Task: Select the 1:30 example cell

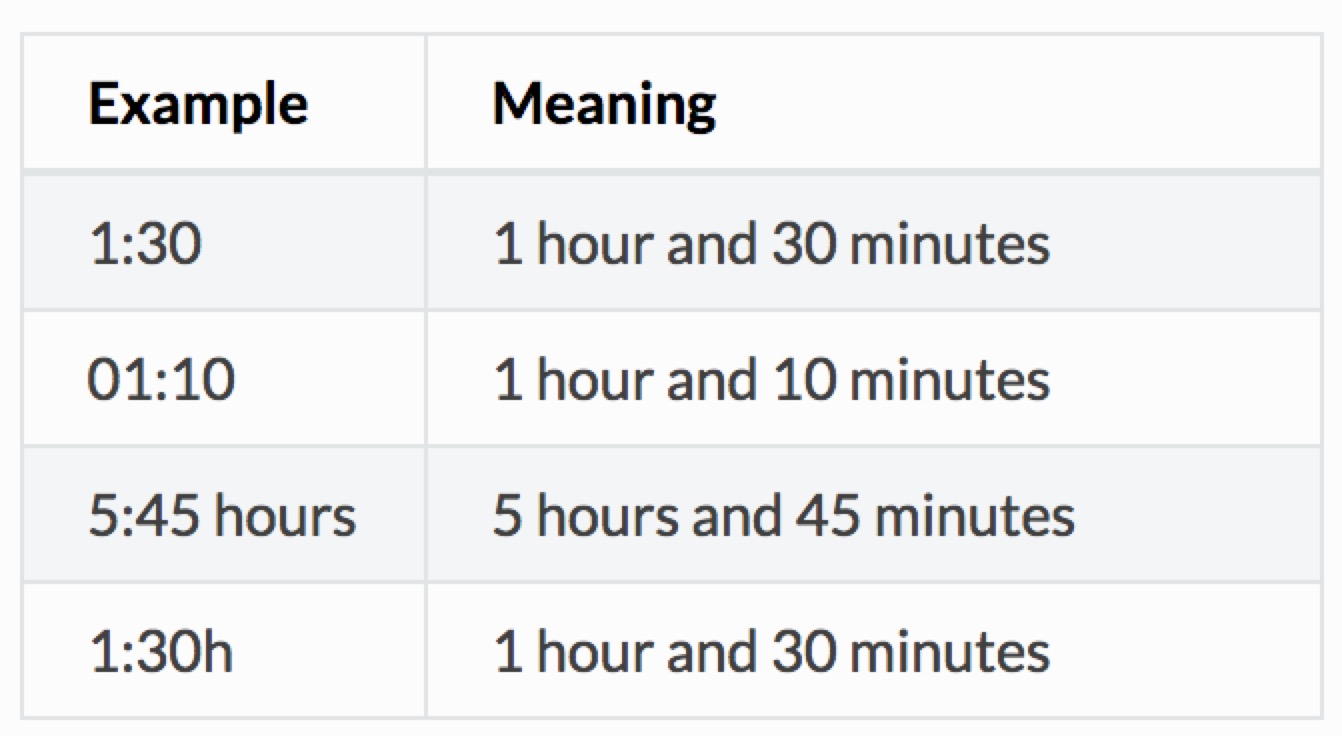Action: pyautogui.click(x=145, y=244)
